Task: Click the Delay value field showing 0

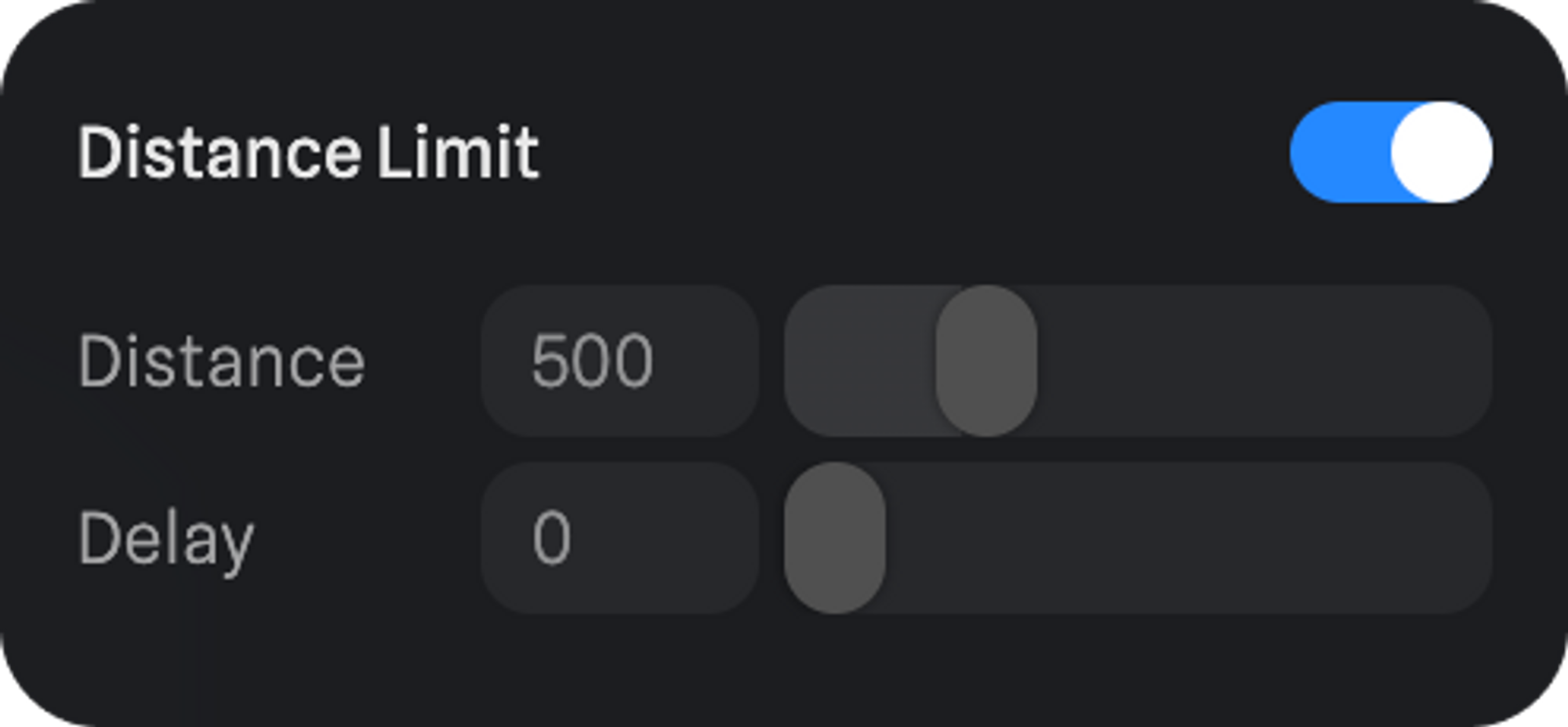Action: [x=619, y=538]
